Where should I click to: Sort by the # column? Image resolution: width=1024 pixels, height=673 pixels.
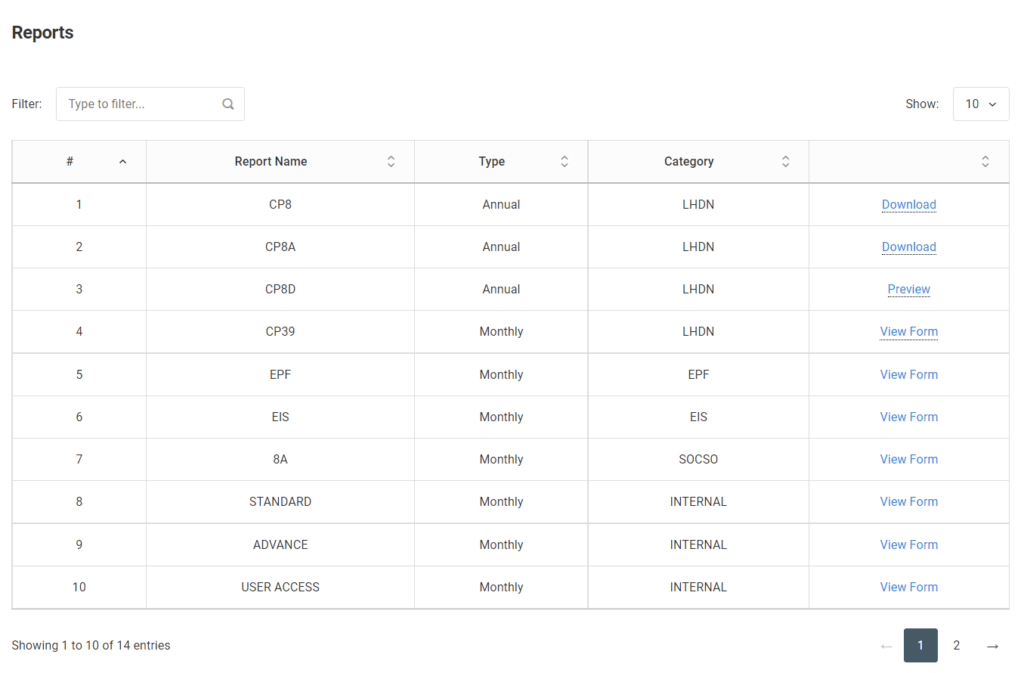[79, 161]
